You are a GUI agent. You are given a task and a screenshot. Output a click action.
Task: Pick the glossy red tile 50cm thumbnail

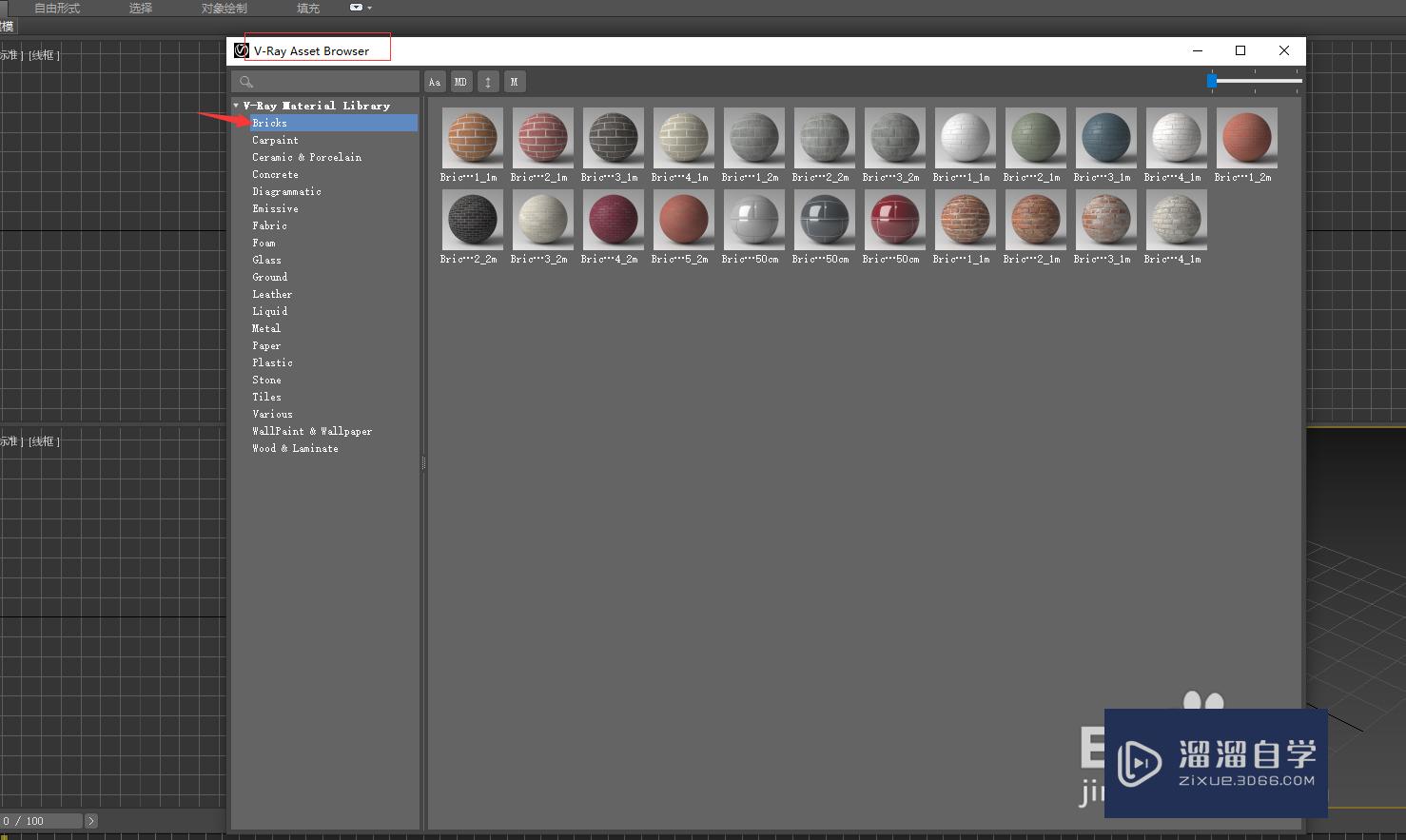[895, 220]
